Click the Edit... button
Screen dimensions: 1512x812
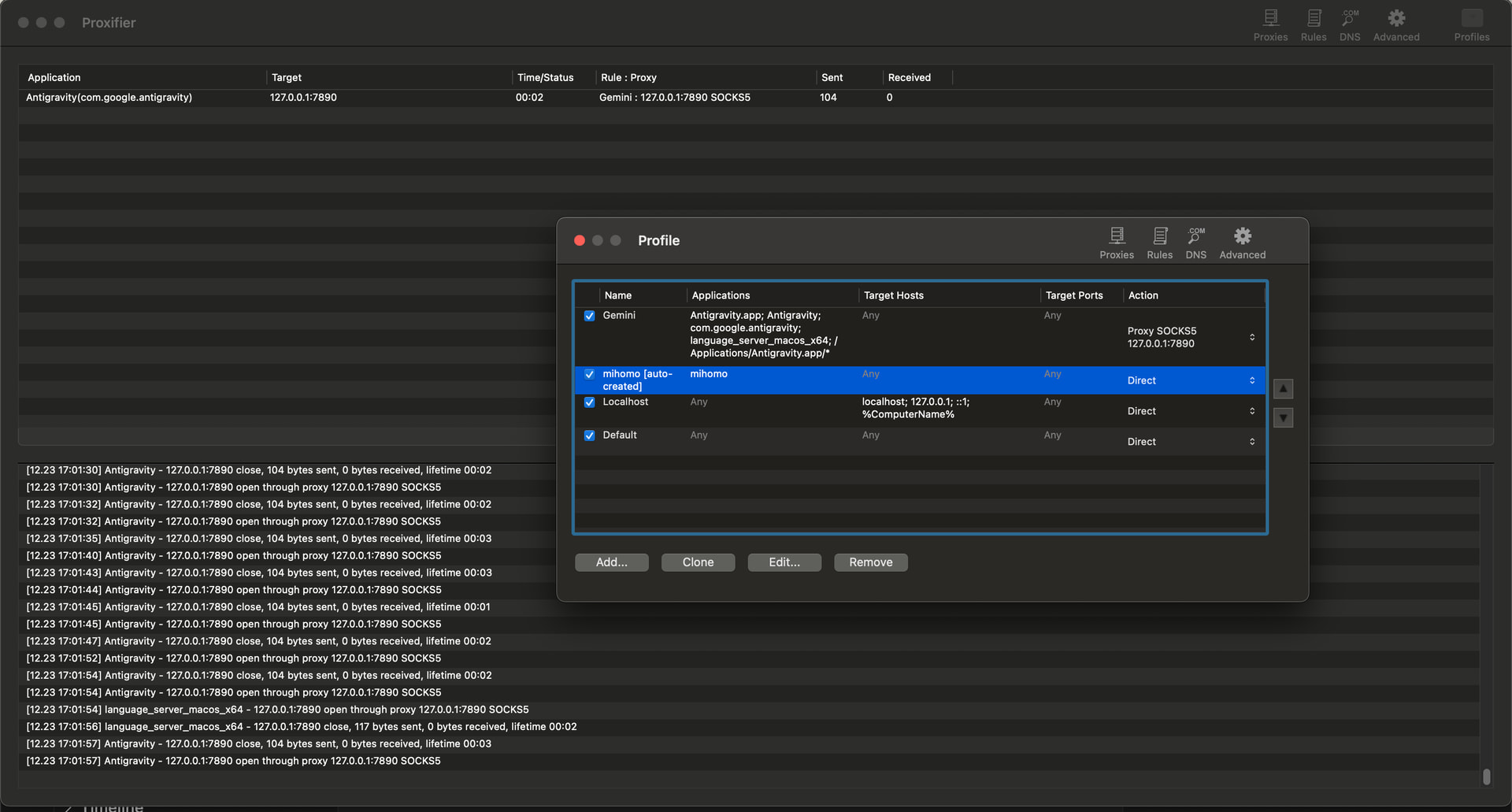[784, 562]
